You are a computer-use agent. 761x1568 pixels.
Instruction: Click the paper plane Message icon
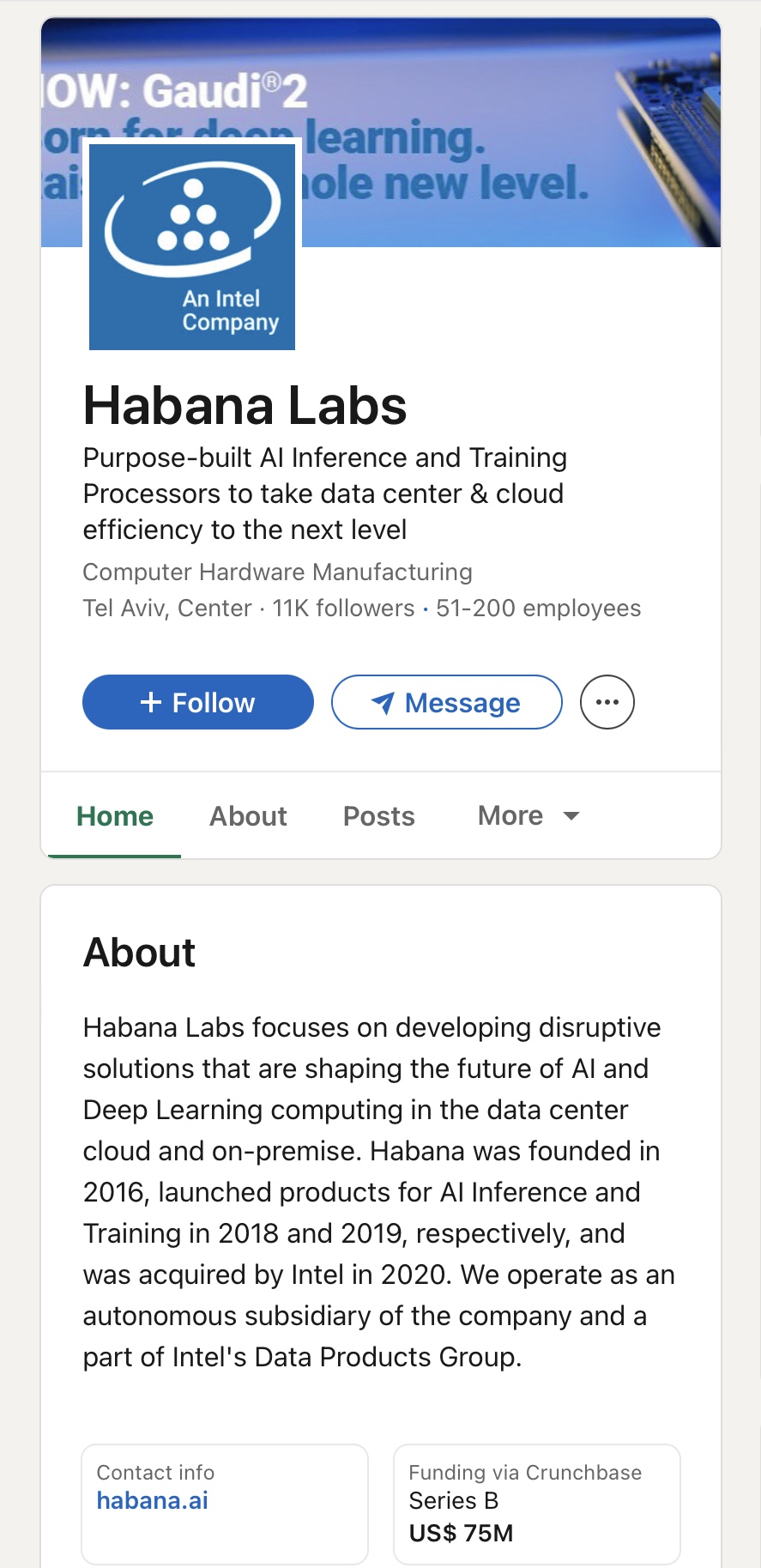(383, 703)
